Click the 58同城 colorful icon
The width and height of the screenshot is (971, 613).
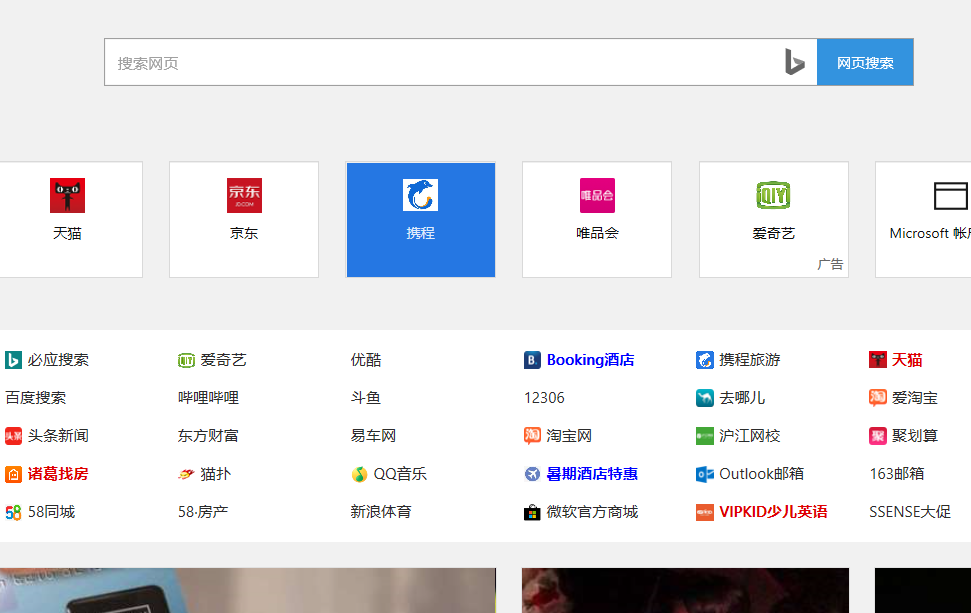[x=13, y=512]
